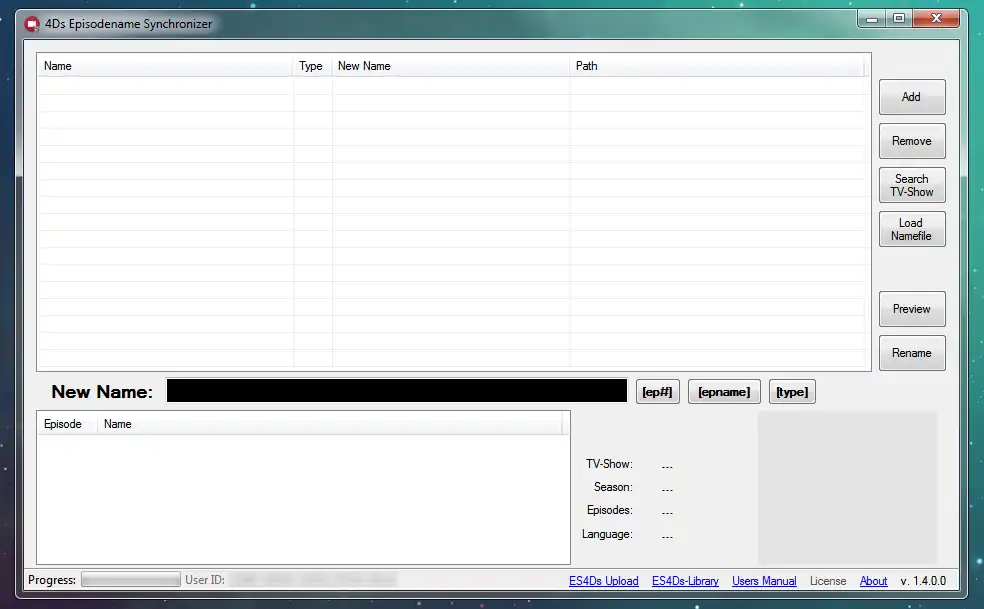The height and width of the screenshot is (609, 984).
Task: Sort files by Name column header
Action: click(x=165, y=66)
